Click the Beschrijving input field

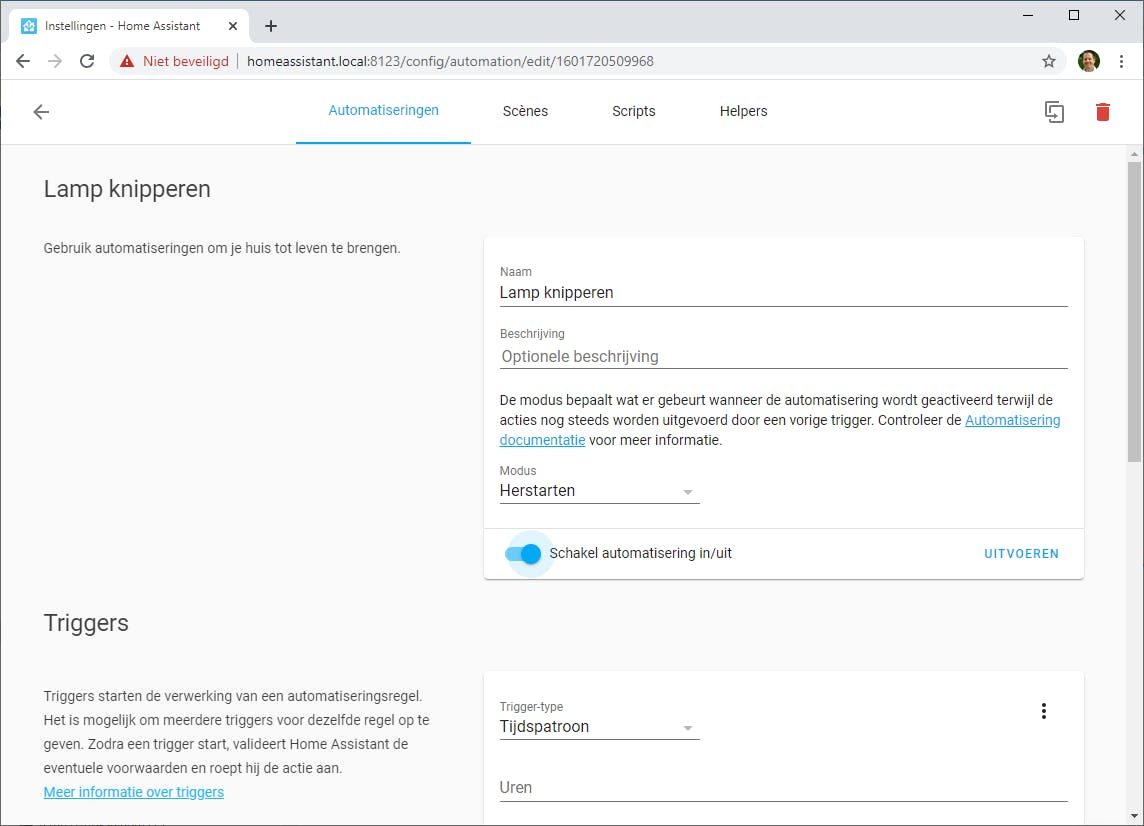point(783,356)
